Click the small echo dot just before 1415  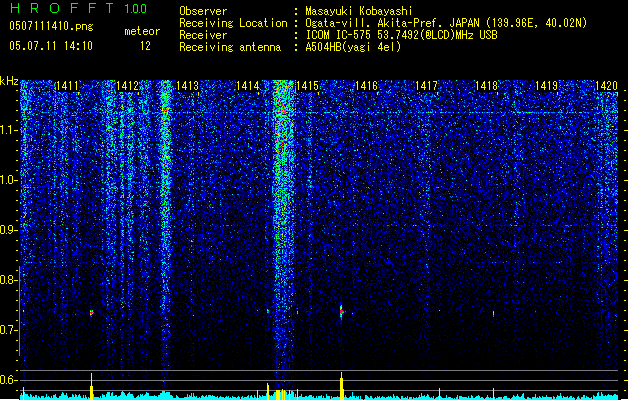pyautogui.click(x=297, y=312)
